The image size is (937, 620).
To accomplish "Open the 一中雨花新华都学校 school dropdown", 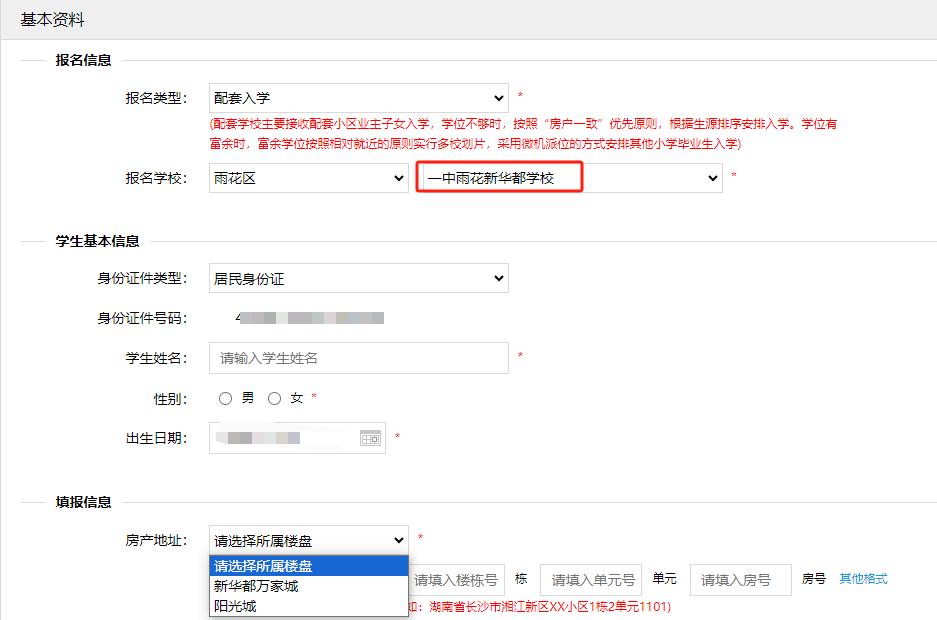I will click(x=570, y=178).
